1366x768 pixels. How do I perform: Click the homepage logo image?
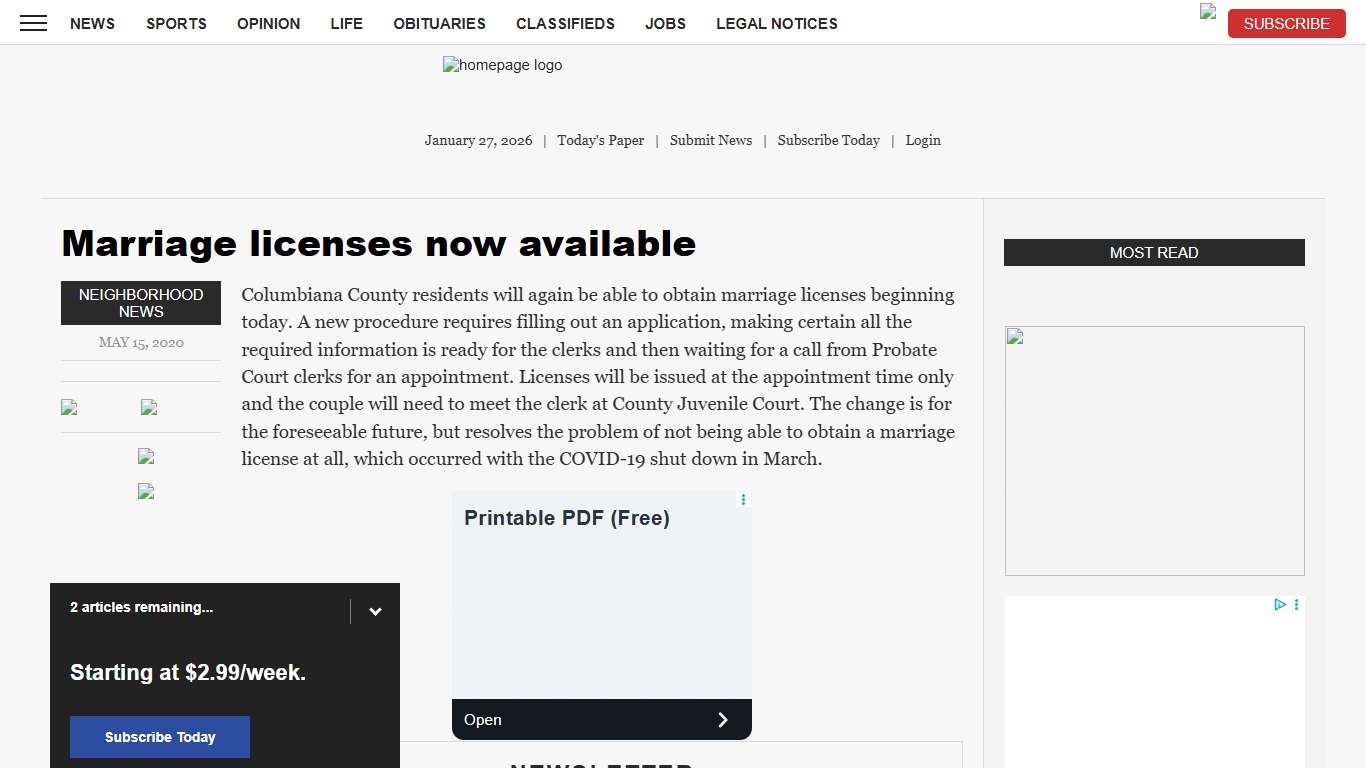point(502,66)
